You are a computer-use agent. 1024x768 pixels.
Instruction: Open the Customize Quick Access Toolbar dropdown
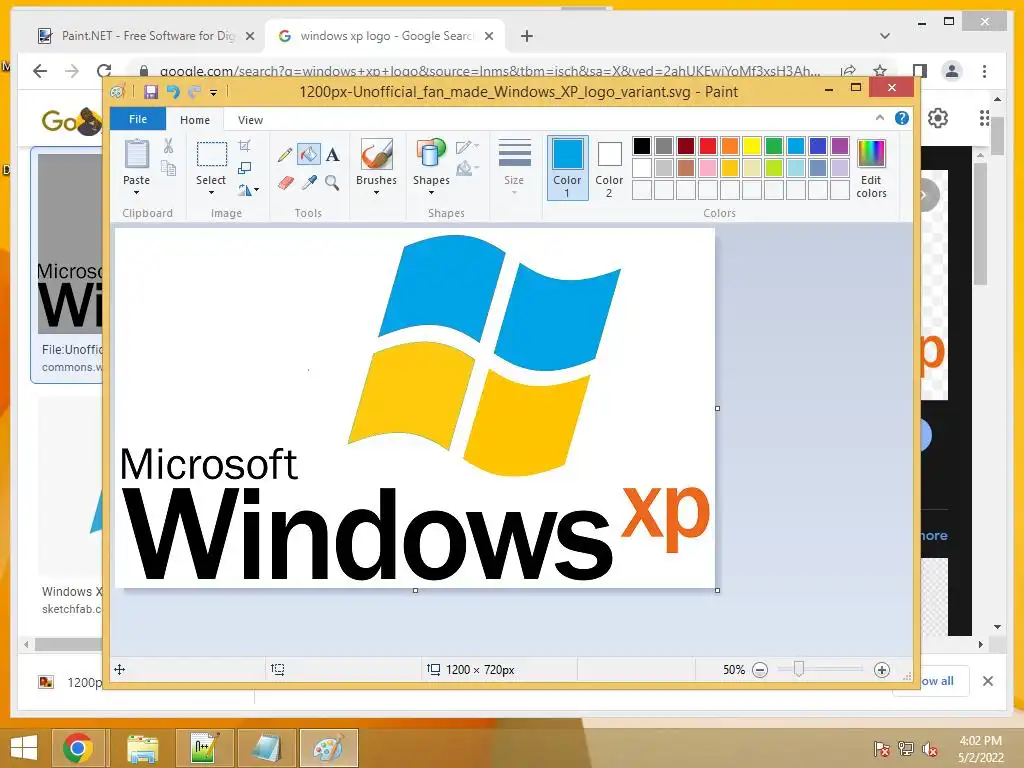214,93
